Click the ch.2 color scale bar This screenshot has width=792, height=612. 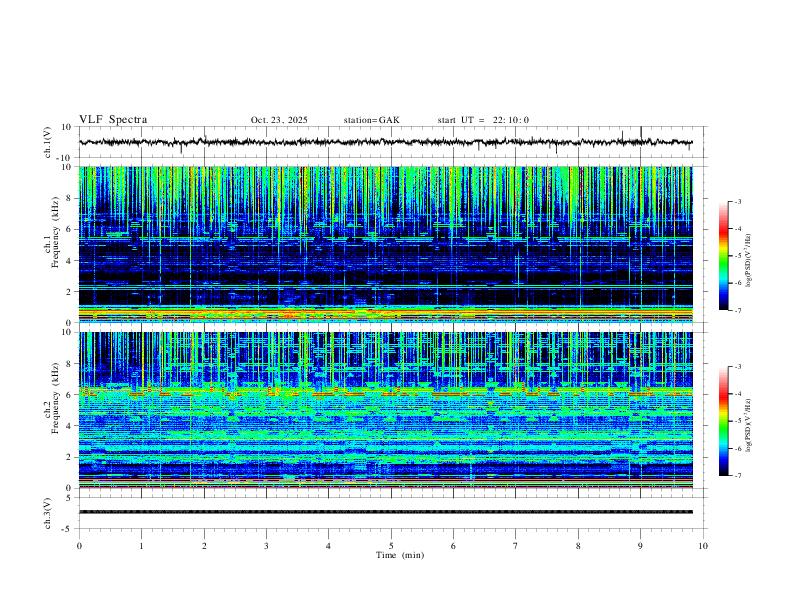click(x=724, y=421)
